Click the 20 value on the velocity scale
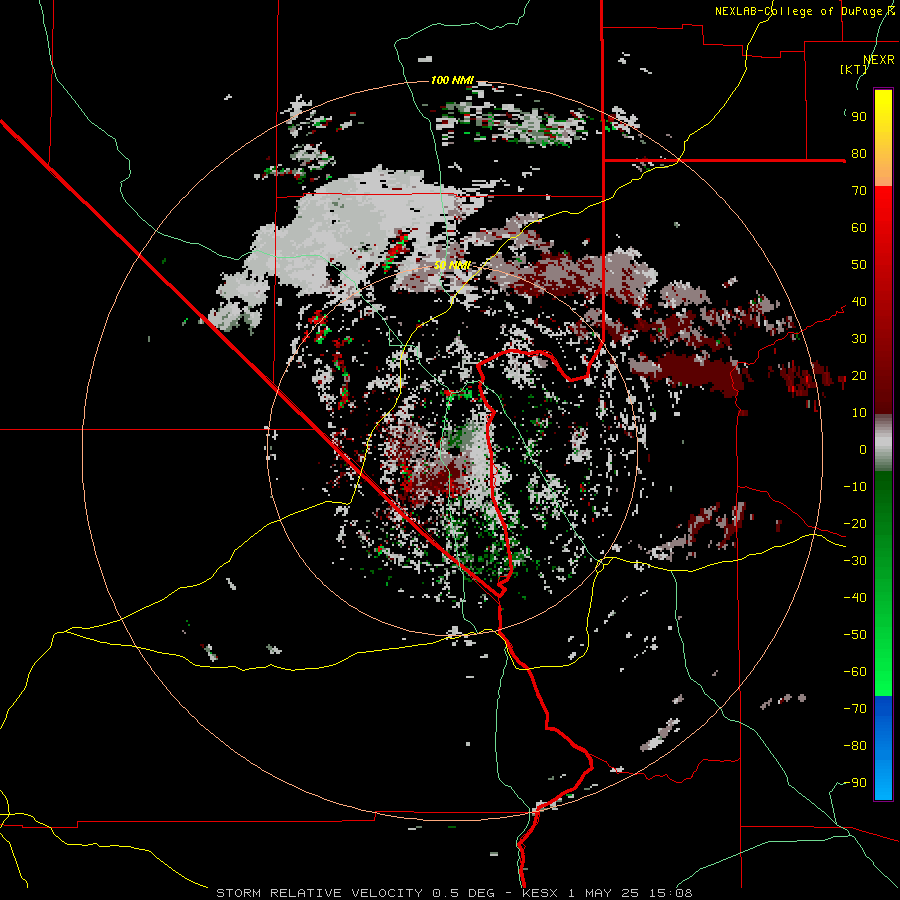 point(859,376)
